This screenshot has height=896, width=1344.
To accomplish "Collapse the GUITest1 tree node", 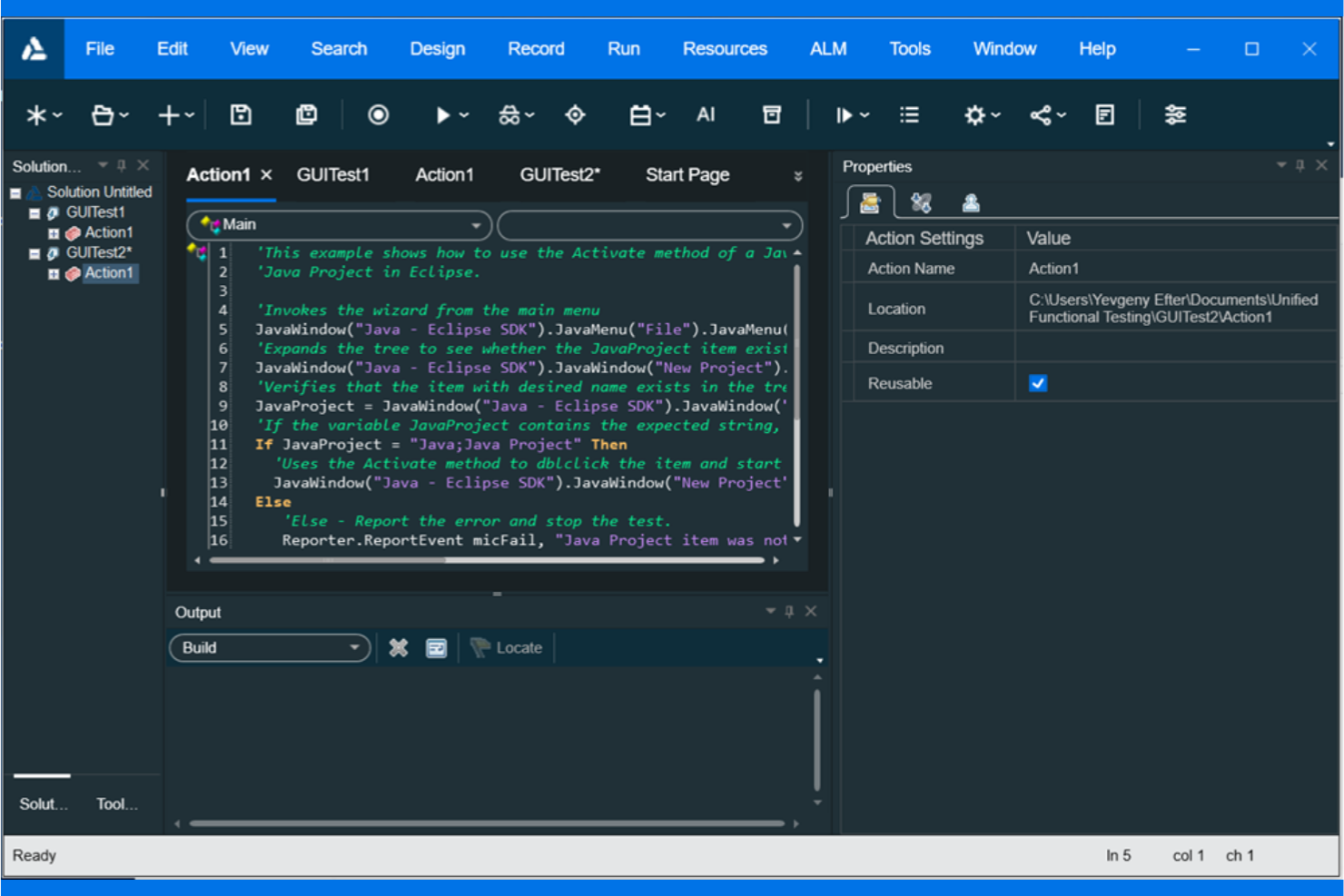I will [x=35, y=213].
